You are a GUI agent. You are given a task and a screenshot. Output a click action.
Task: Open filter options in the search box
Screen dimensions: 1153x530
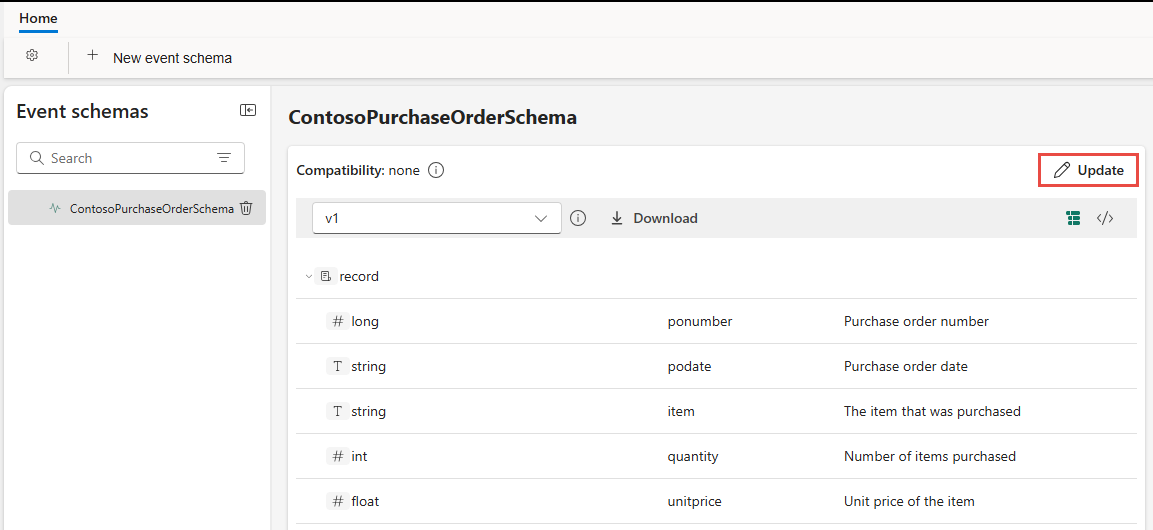click(224, 158)
